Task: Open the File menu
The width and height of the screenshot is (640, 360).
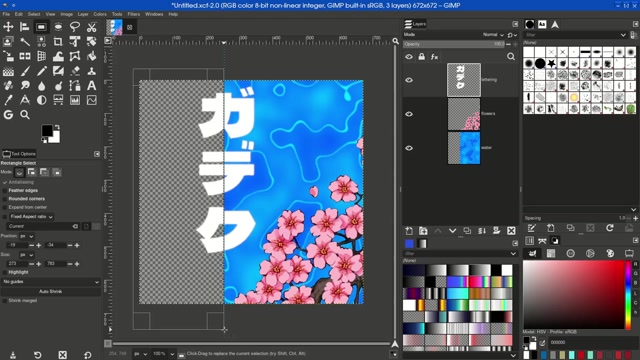Action: click(x=6, y=14)
